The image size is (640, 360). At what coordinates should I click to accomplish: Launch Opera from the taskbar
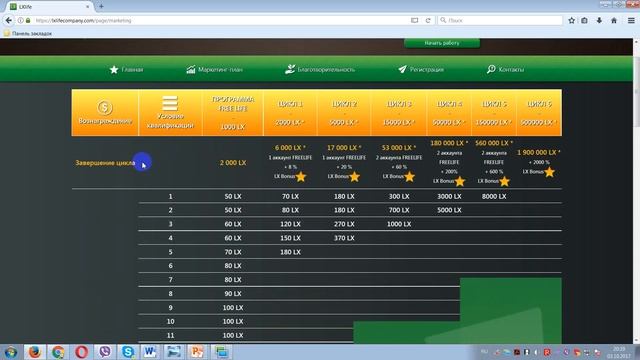pyautogui.click(x=81, y=352)
